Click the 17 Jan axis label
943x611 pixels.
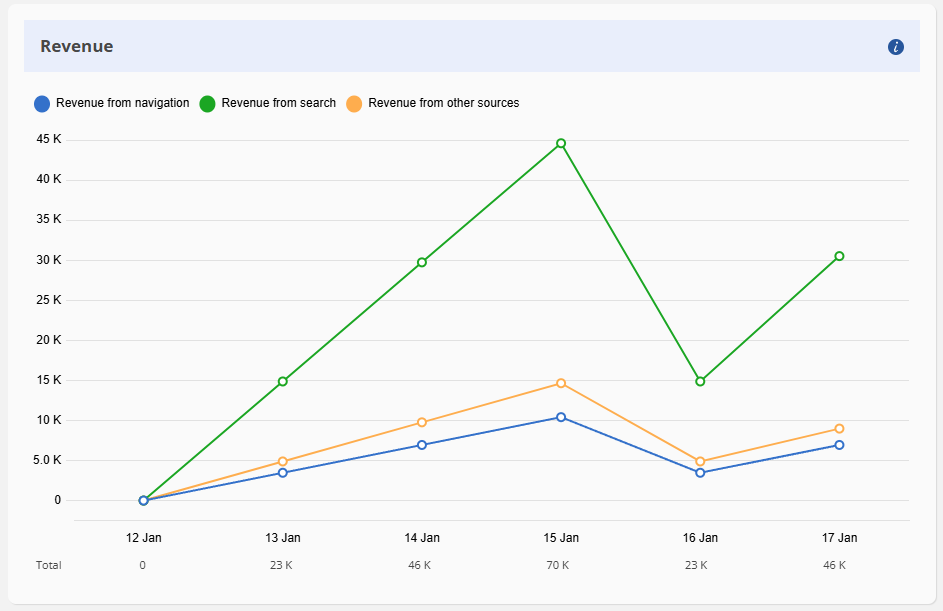(x=840, y=538)
